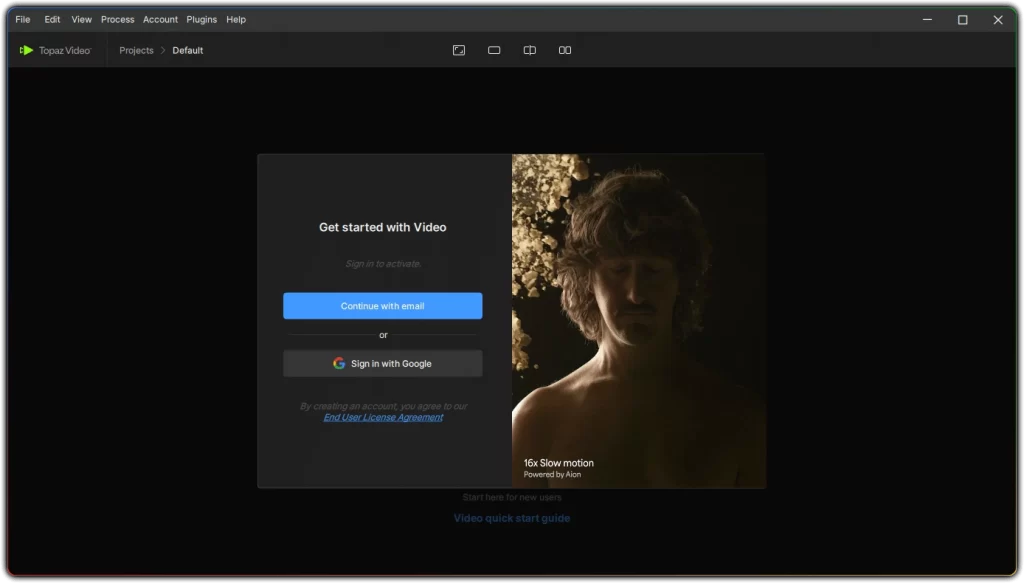
Task: Open the End User License Agreement link
Action: (x=383, y=417)
